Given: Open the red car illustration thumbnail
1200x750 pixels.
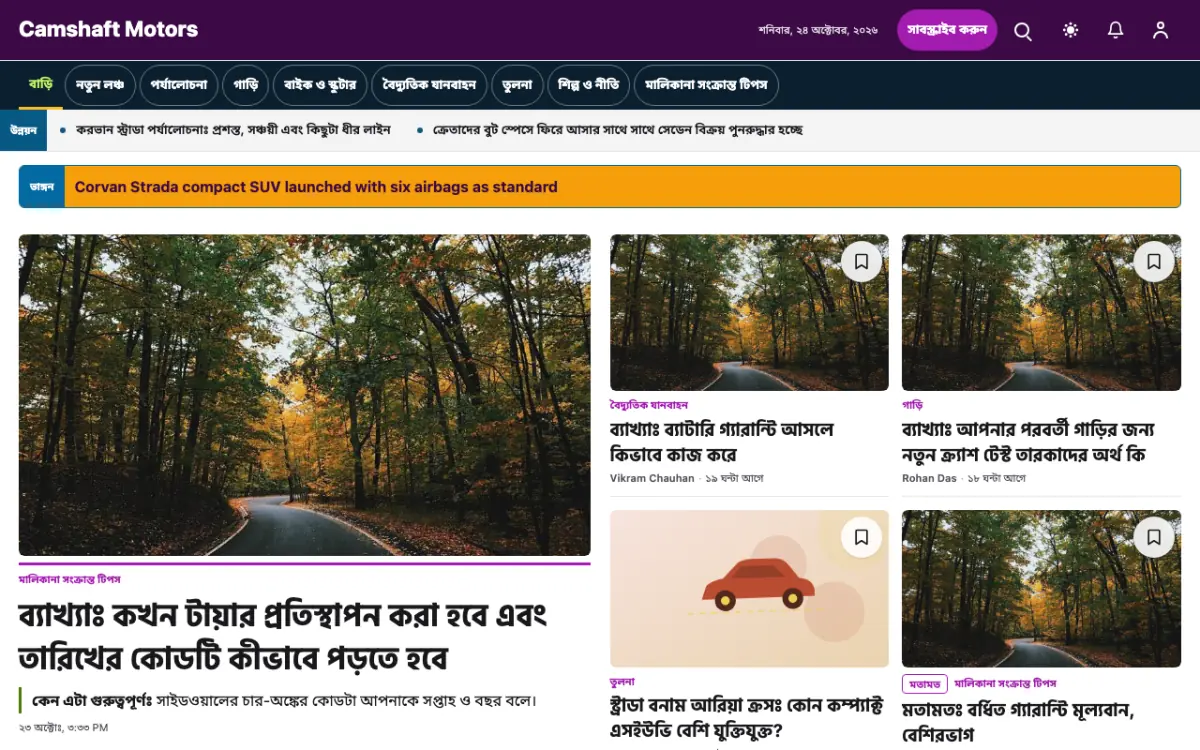Looking at the screenshot, I should pyautogui.click(x=749, y=589).
